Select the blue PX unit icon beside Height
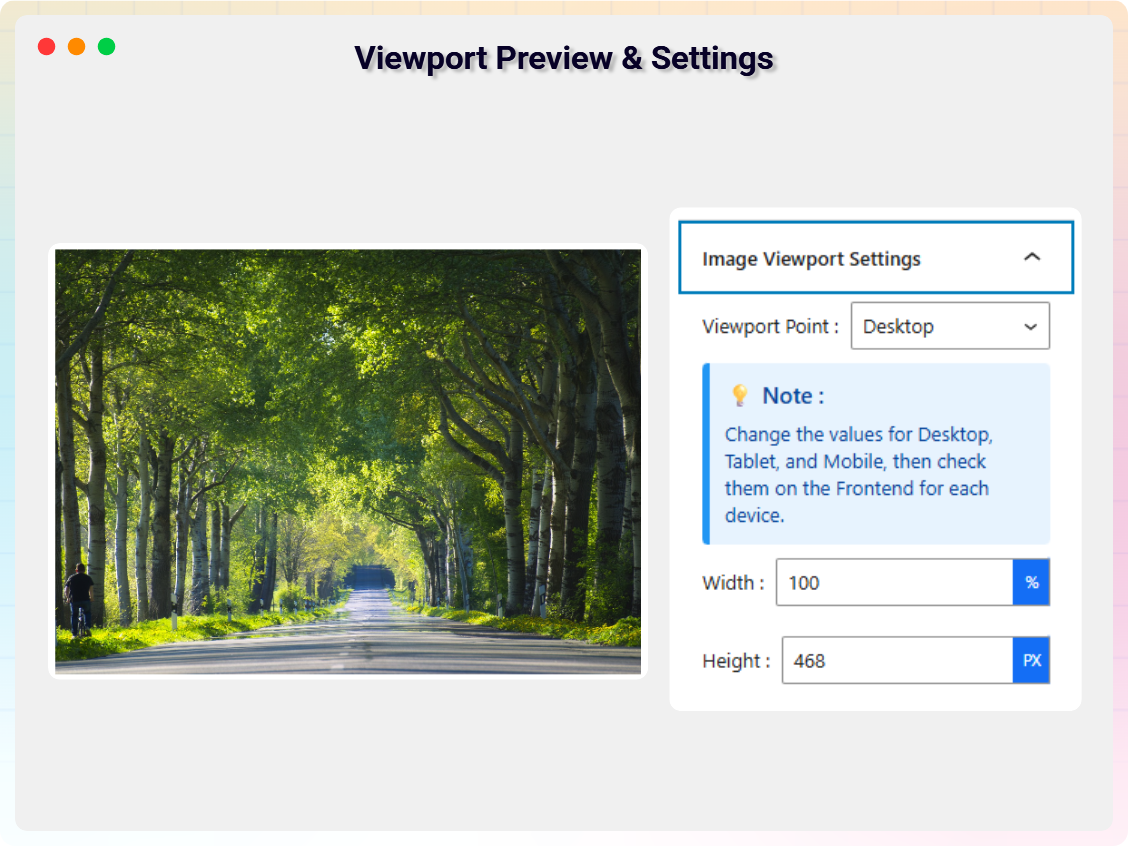1128x846 pixels. pos(1031,660)
